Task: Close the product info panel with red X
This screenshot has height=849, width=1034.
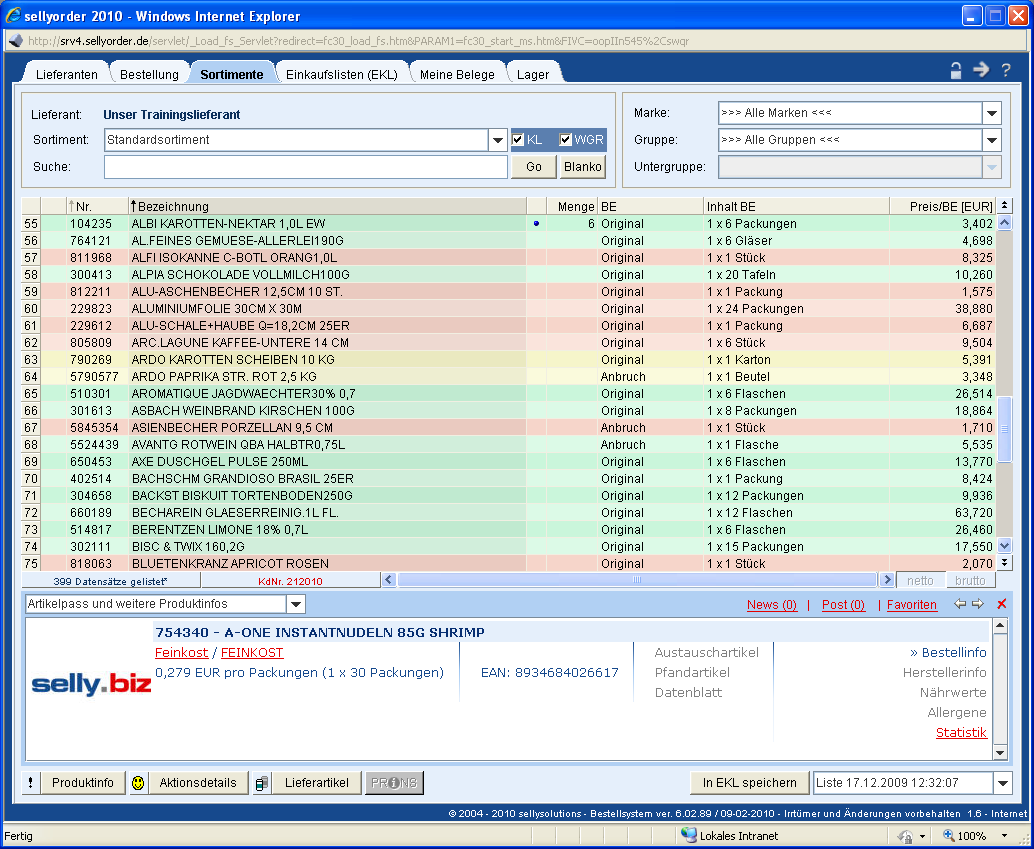Action: 1001,604
